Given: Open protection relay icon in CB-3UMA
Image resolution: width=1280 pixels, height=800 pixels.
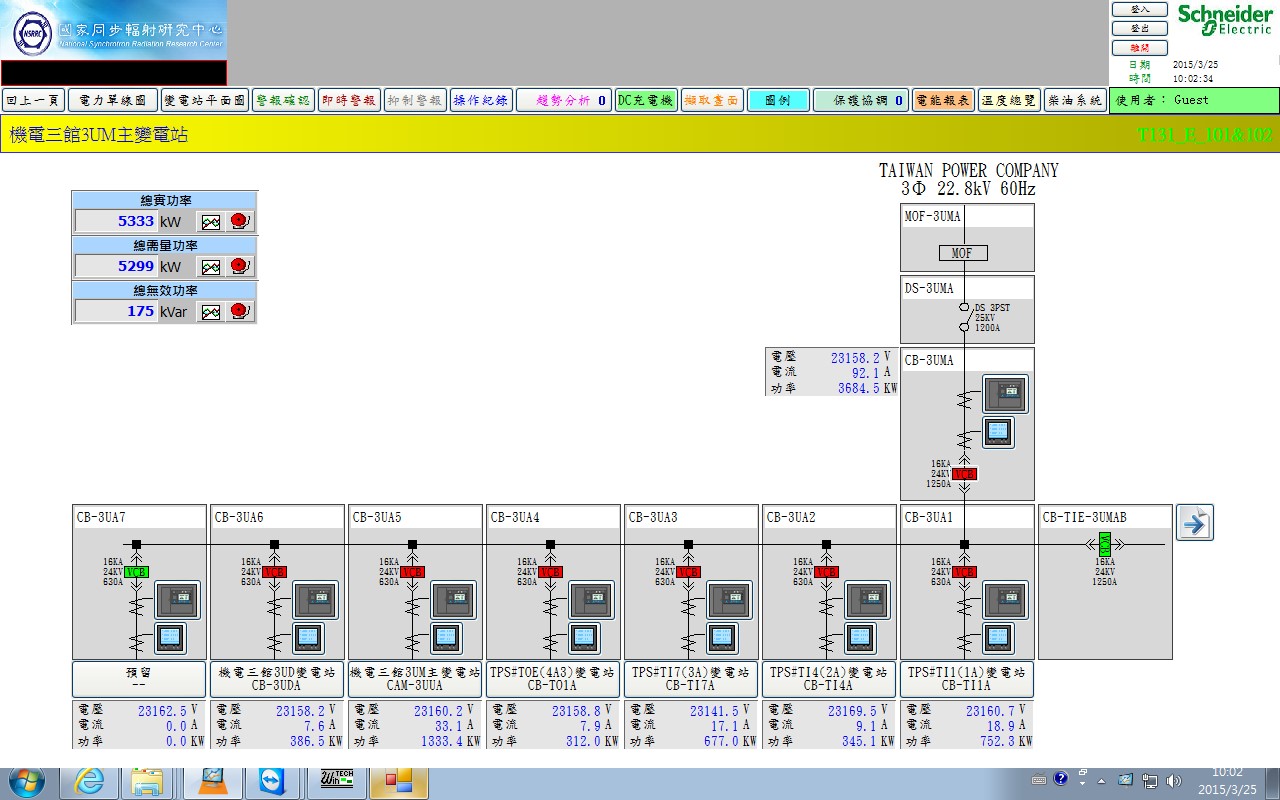Looking at the screenshot, I should 1005,394.
